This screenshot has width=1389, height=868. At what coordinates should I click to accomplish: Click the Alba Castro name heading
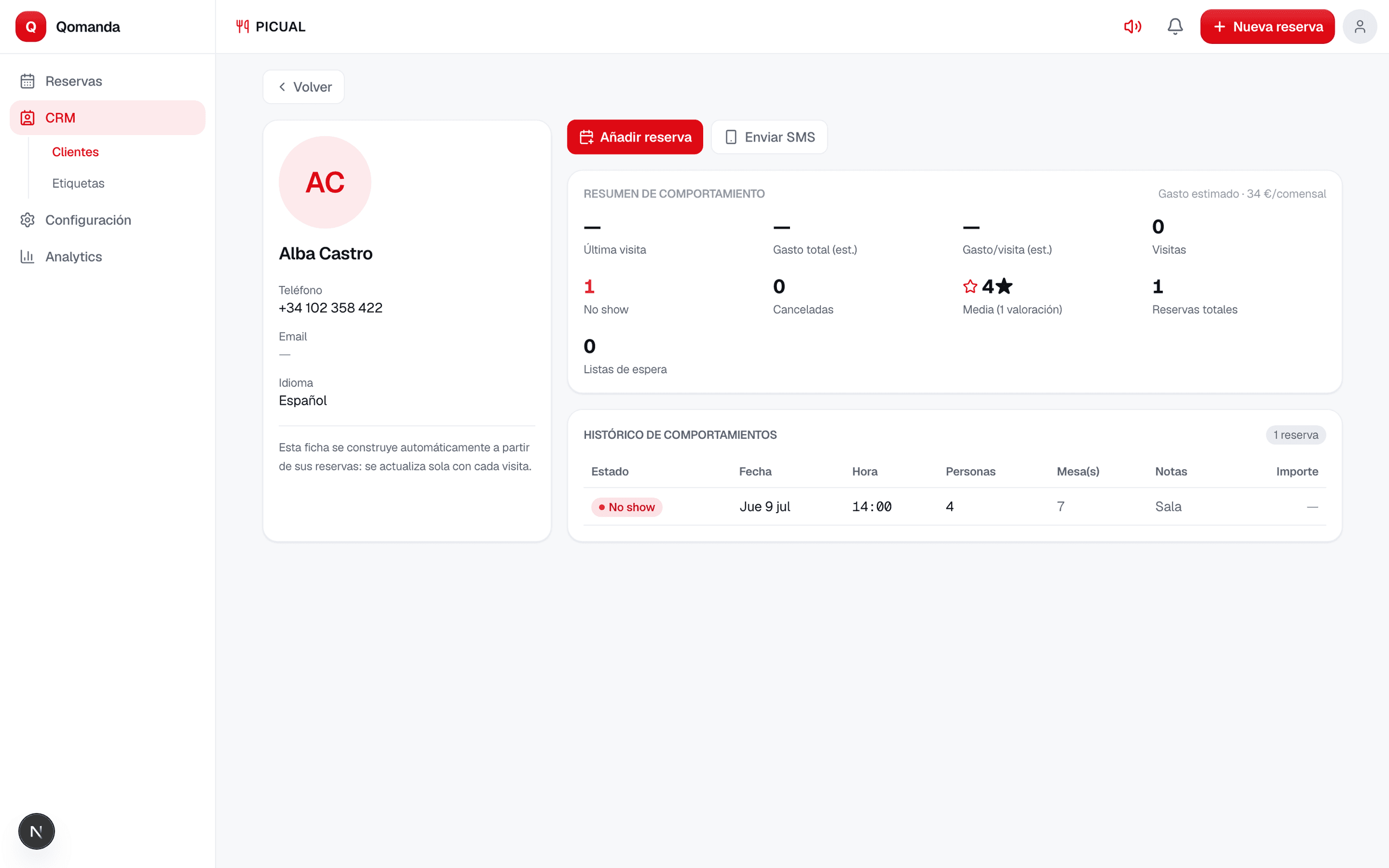point(326,253)
